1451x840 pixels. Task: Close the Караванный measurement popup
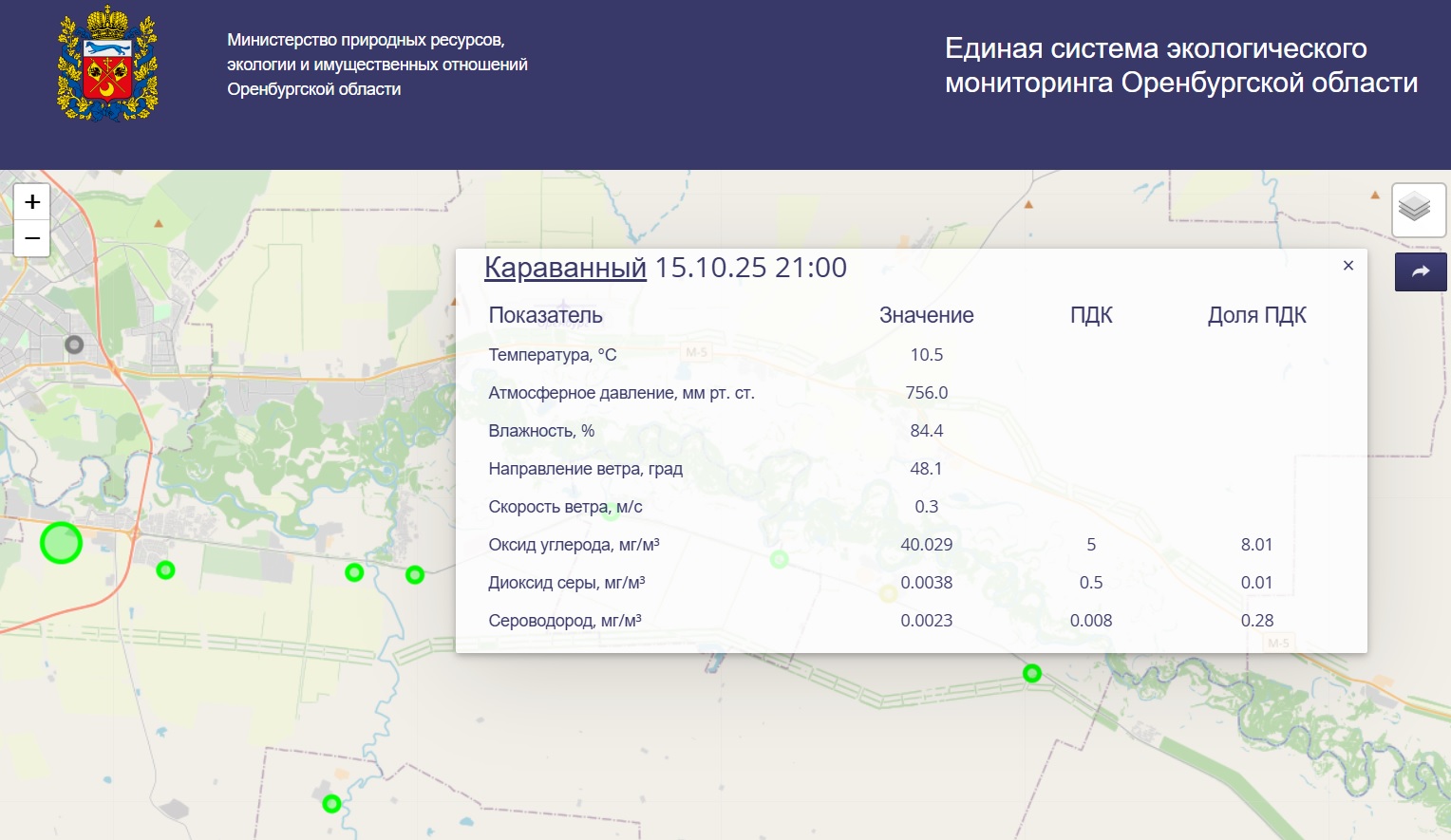tap(1347, 266)
